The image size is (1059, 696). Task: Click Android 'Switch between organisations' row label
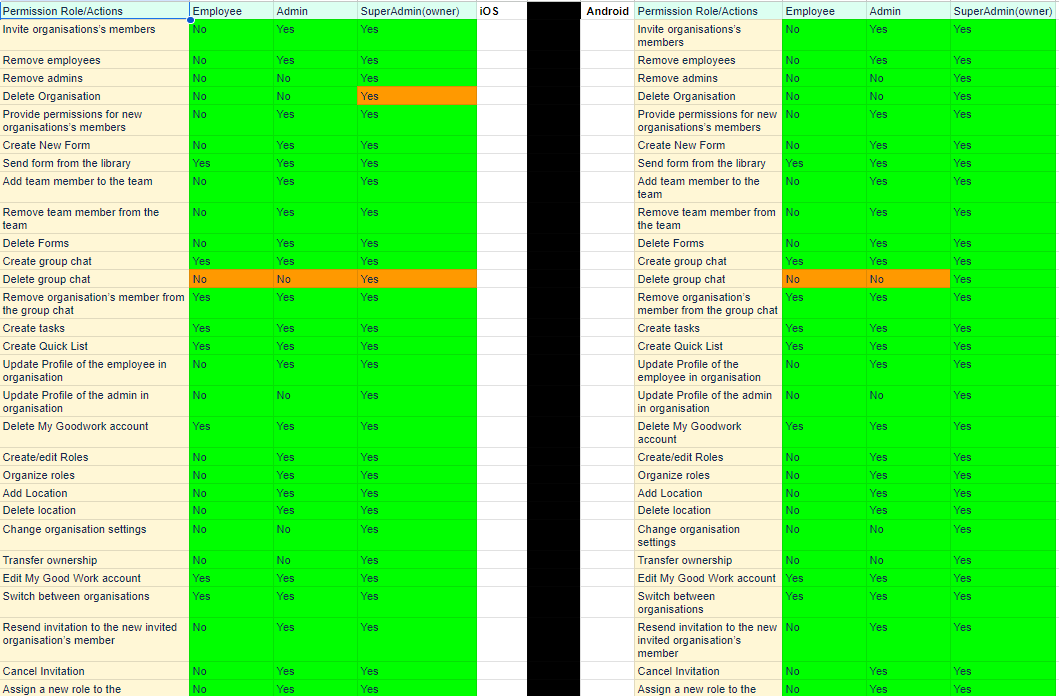click(x=708, y=602)
